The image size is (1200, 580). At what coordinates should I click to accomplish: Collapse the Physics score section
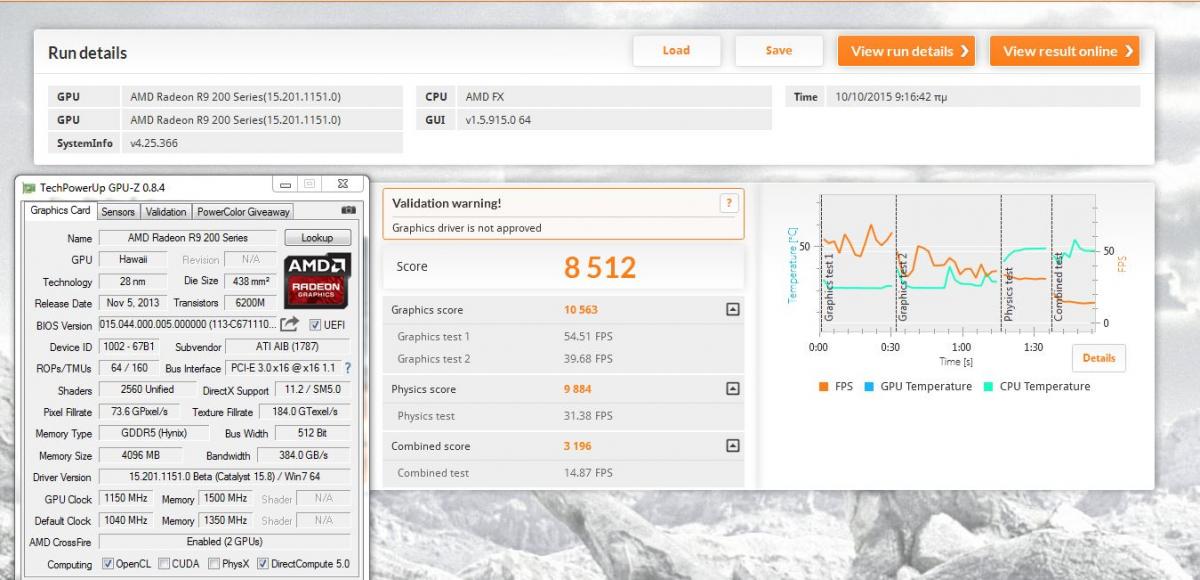[732, 388]
